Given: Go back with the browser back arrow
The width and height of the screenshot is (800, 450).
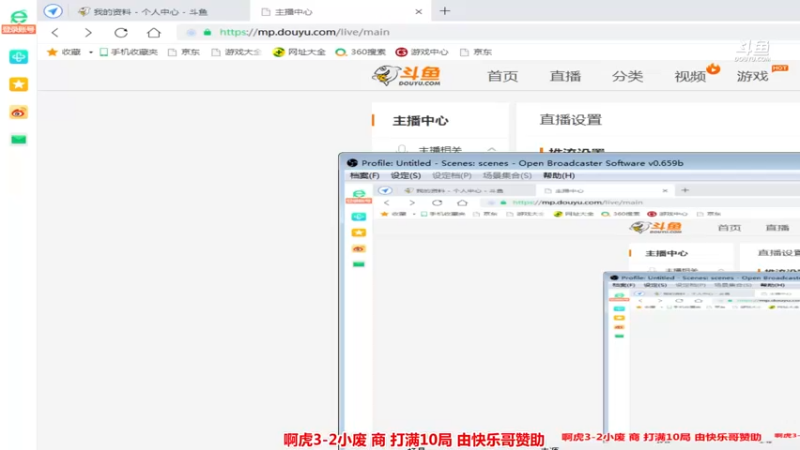Looking at the screenshot, I should 55,33.
